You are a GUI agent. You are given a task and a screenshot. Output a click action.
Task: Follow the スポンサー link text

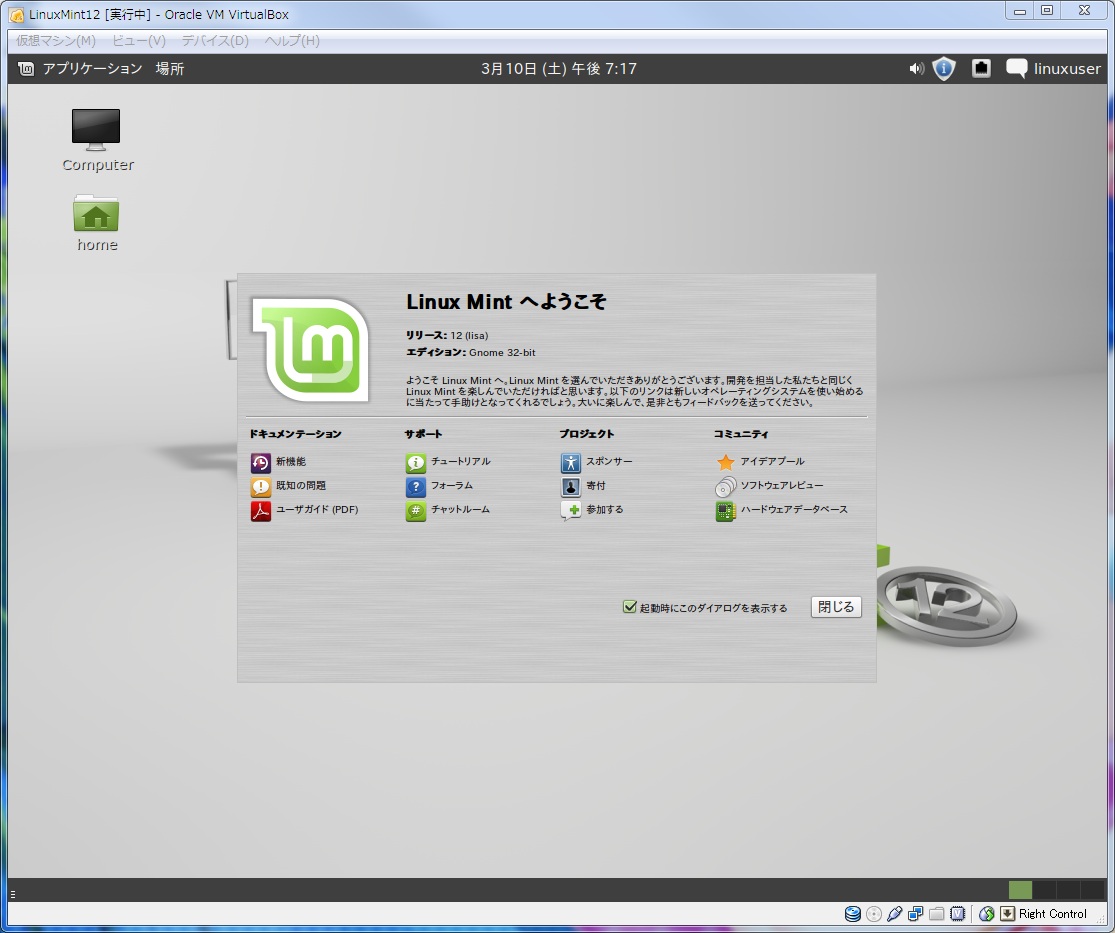pos(609,462)
